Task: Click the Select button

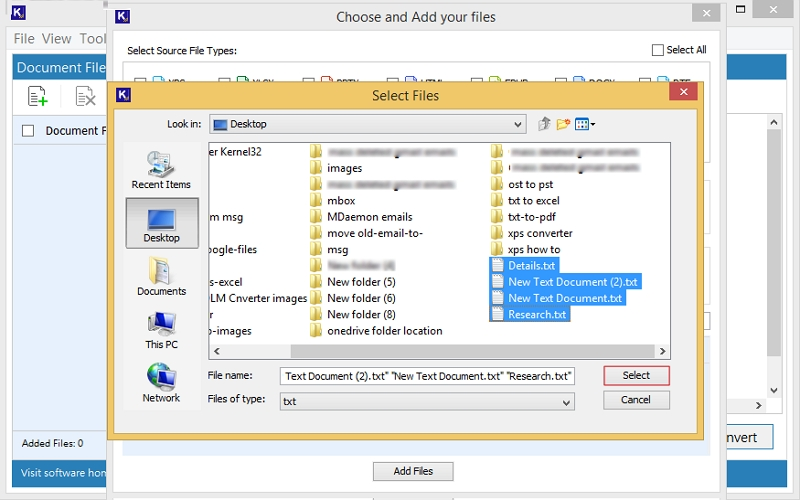Action: pos(636,376)
